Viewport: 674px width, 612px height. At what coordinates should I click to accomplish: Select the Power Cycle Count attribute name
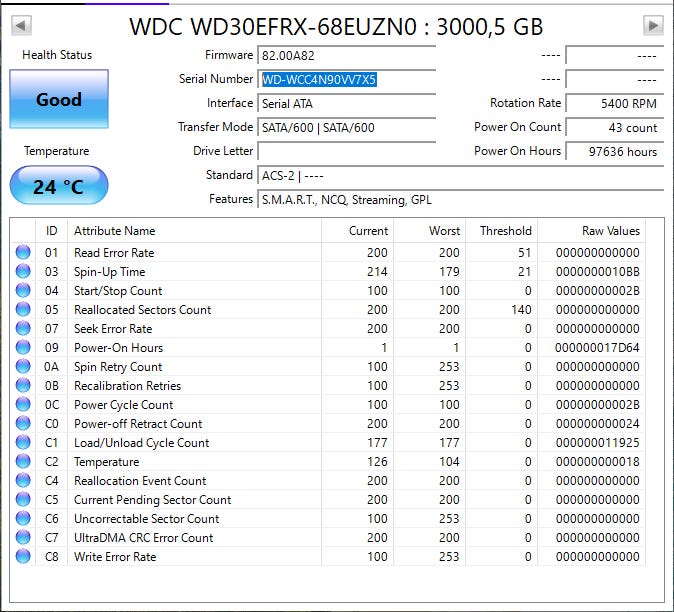click(123, 405)
